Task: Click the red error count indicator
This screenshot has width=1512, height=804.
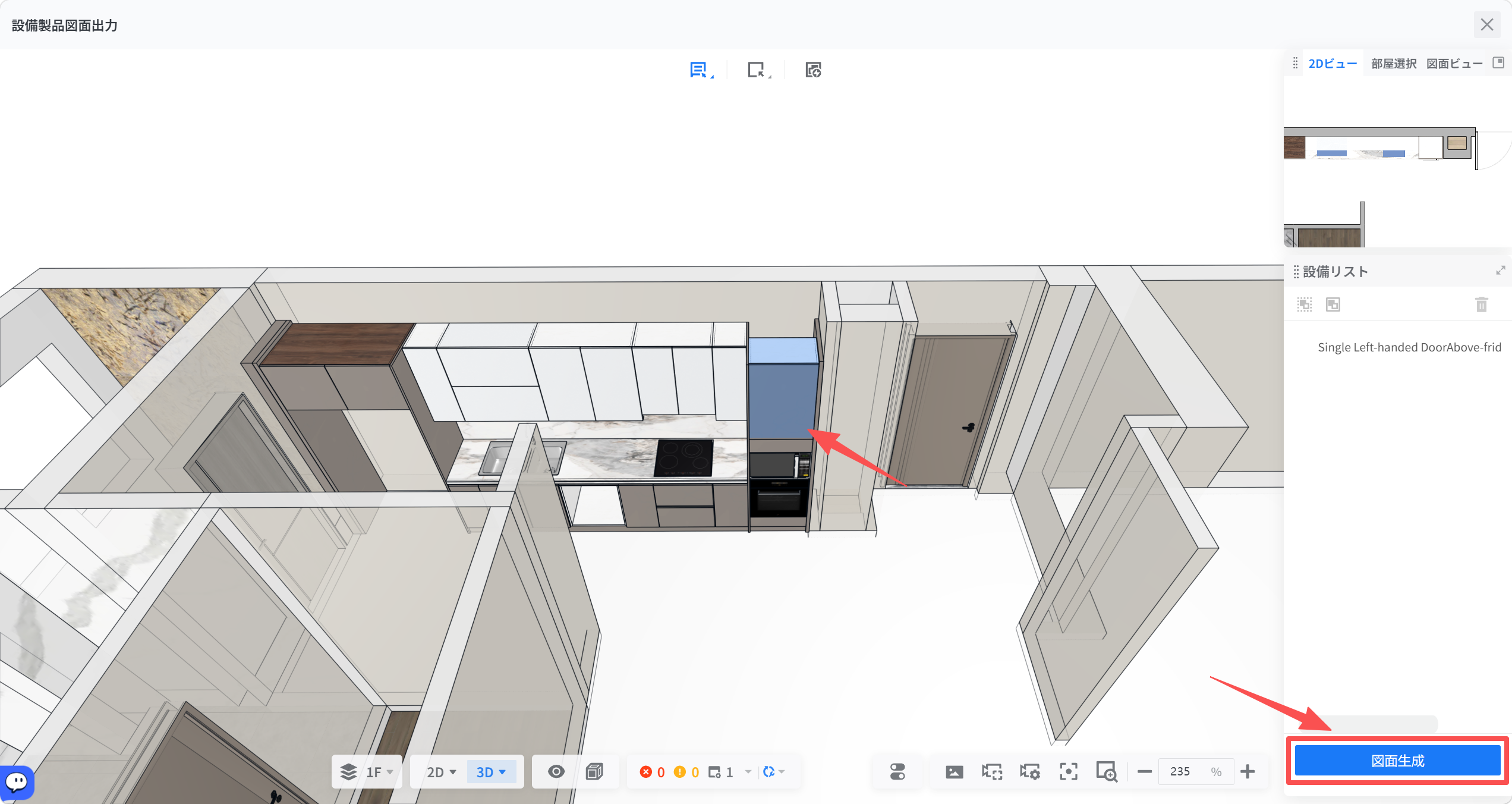Action: click(x=652, y=772)
